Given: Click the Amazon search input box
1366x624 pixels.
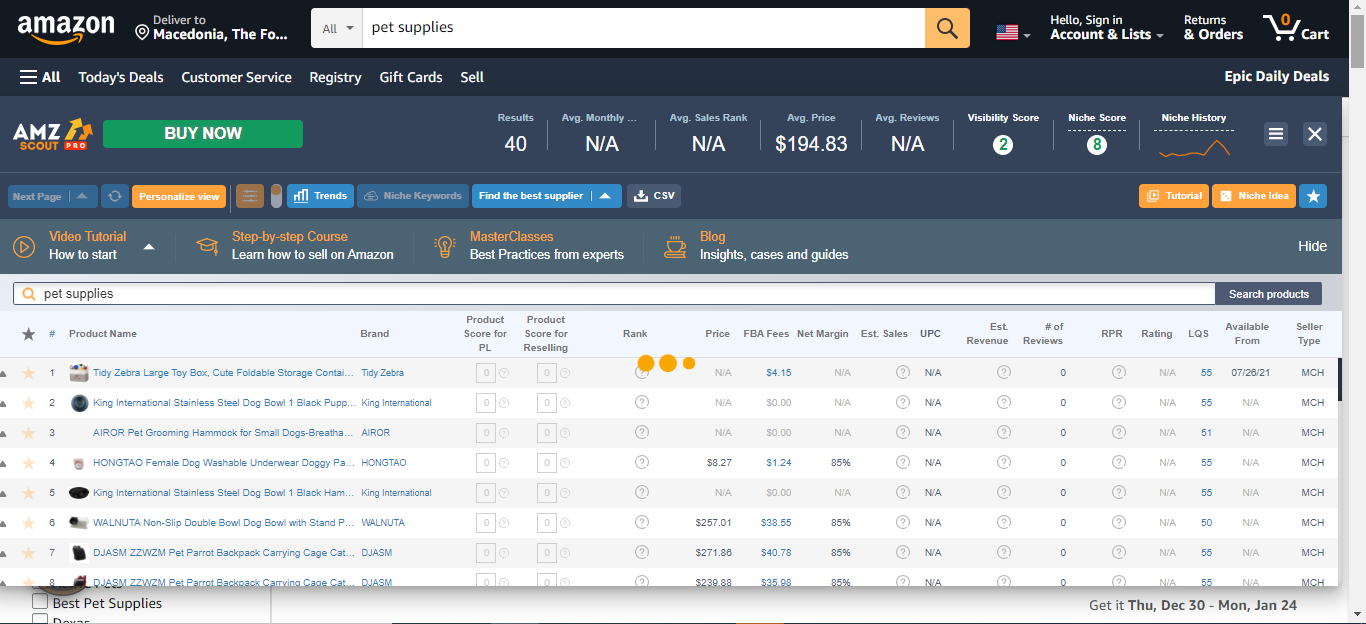Looking at the screenshot, I should click(x=643, y=28).
